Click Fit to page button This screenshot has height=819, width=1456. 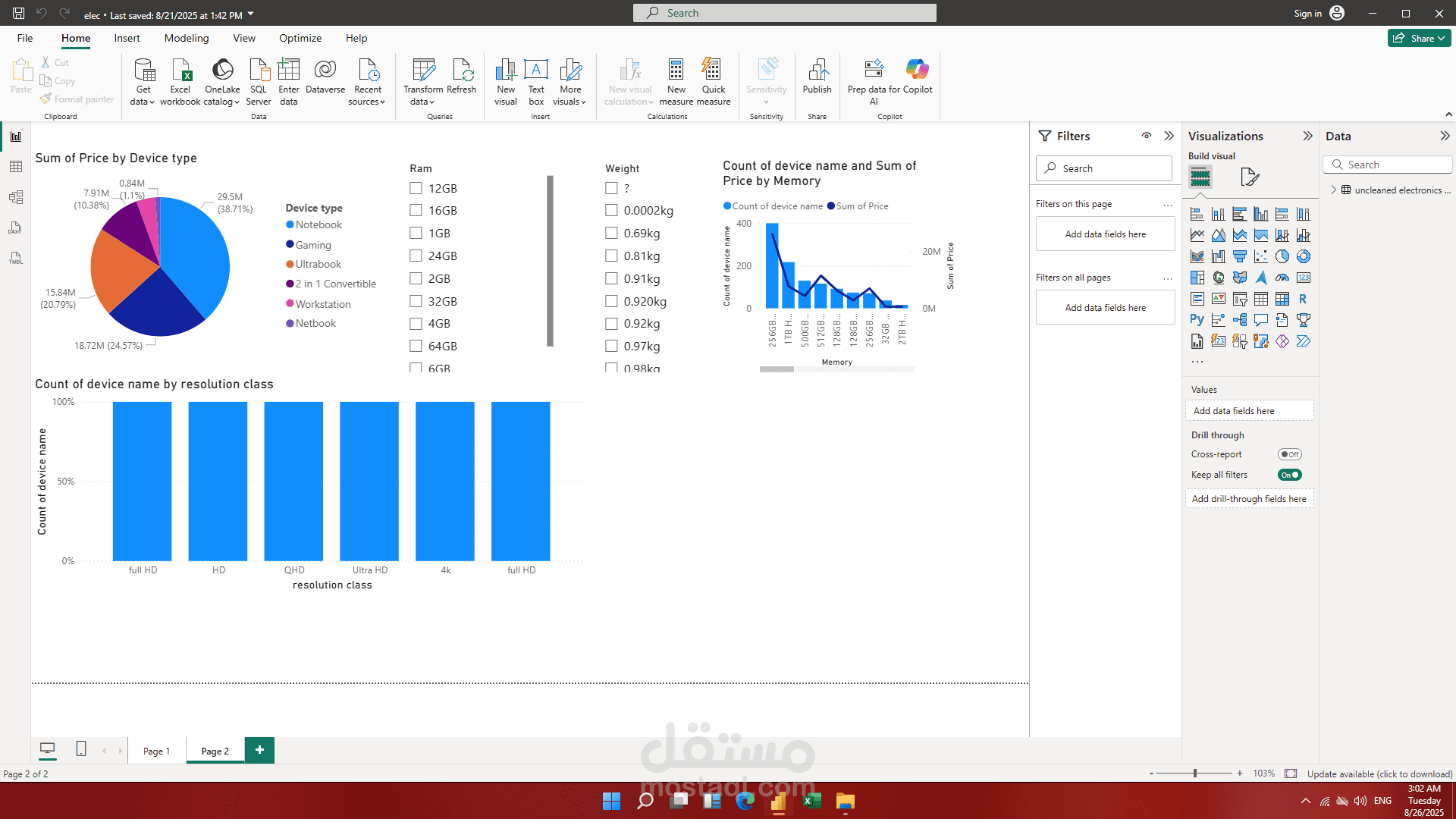pyautogui.click(x=1291, y=773)
